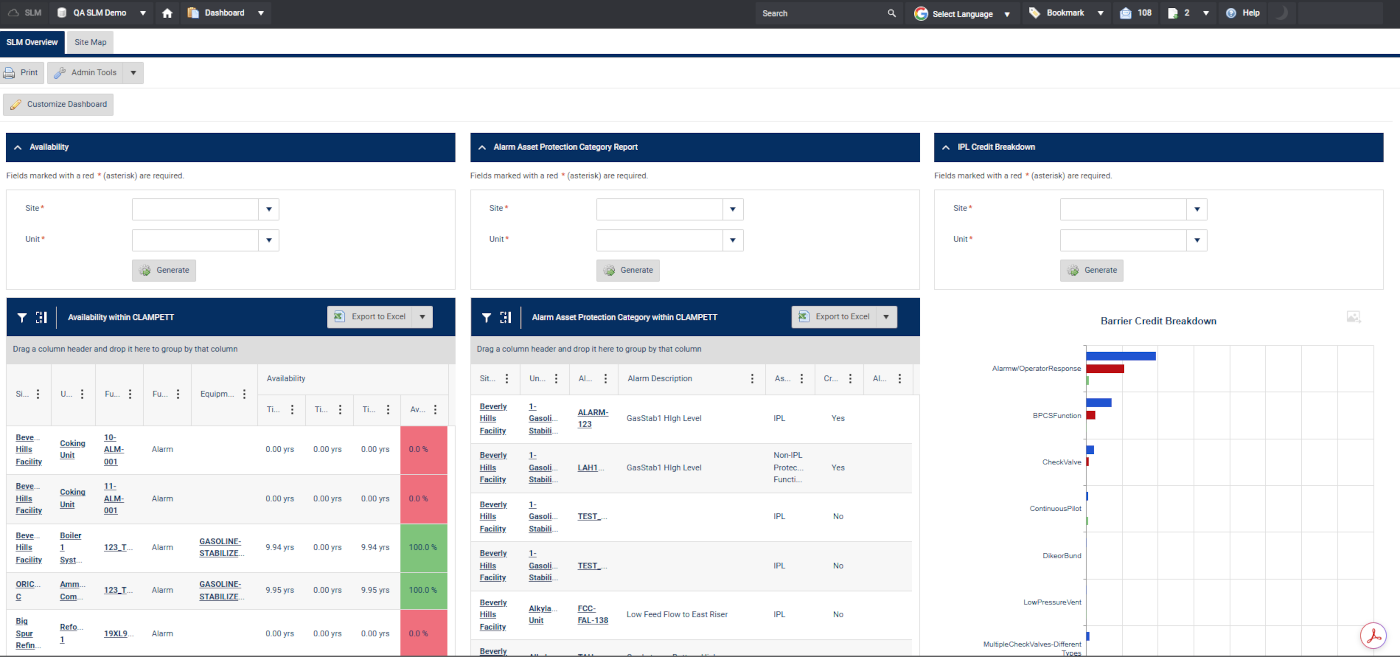The height and width of the screenshot is (657, 1400).
Task: Click the Search input field
Action: [820, 13]
